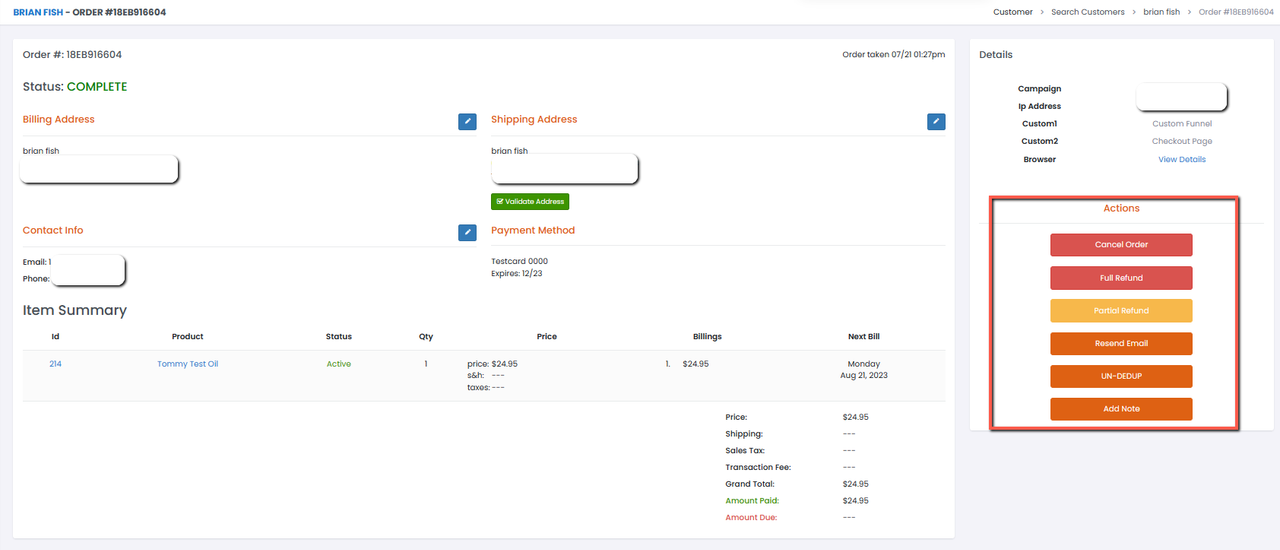Open item ID 214

[x=55, y=364]
